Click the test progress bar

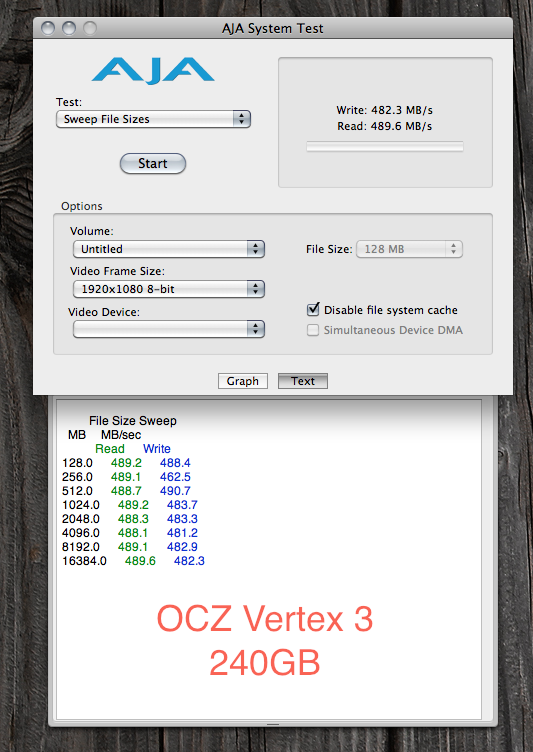[385, 146]
